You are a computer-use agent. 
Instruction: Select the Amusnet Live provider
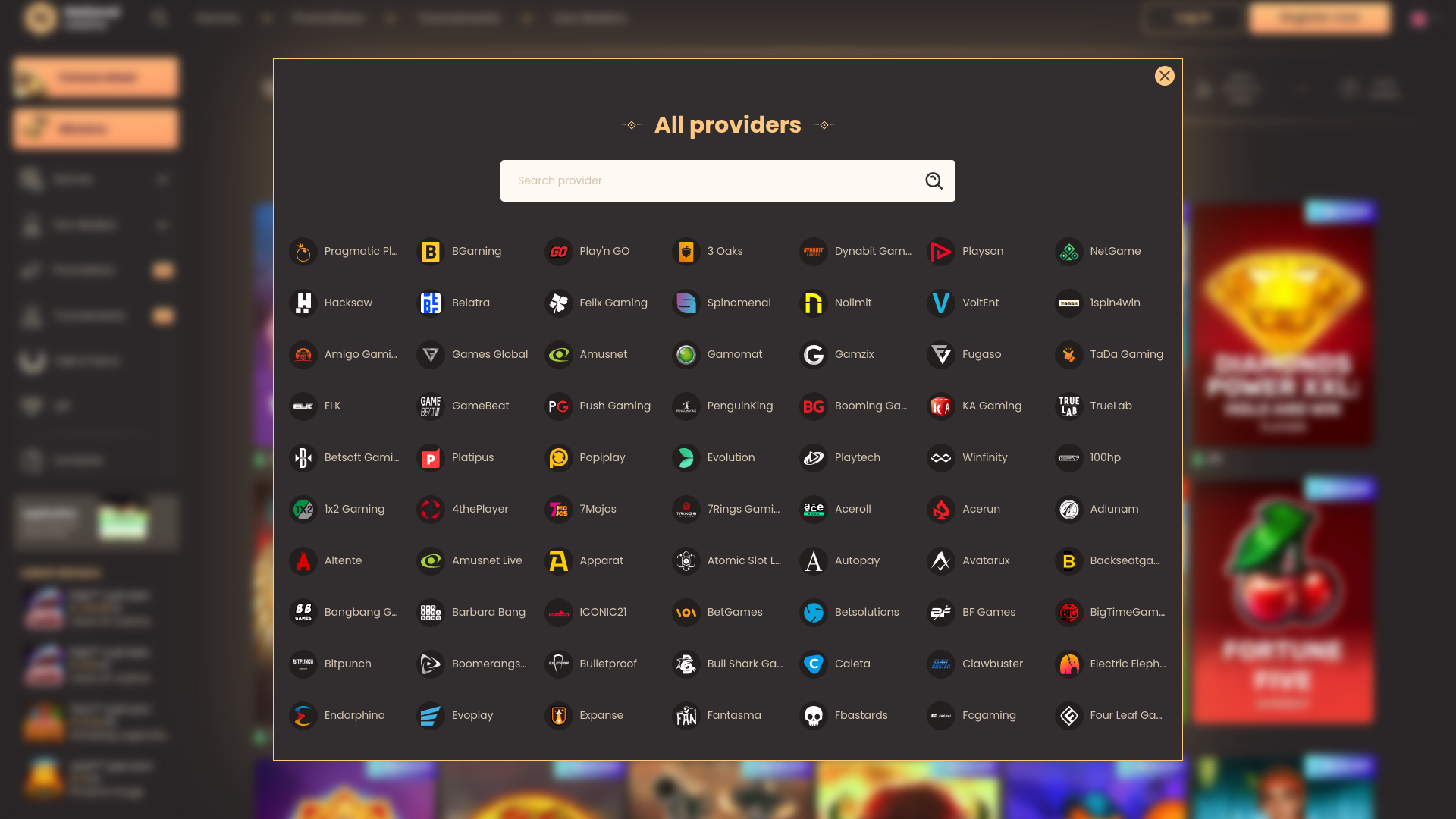point(486,560)
